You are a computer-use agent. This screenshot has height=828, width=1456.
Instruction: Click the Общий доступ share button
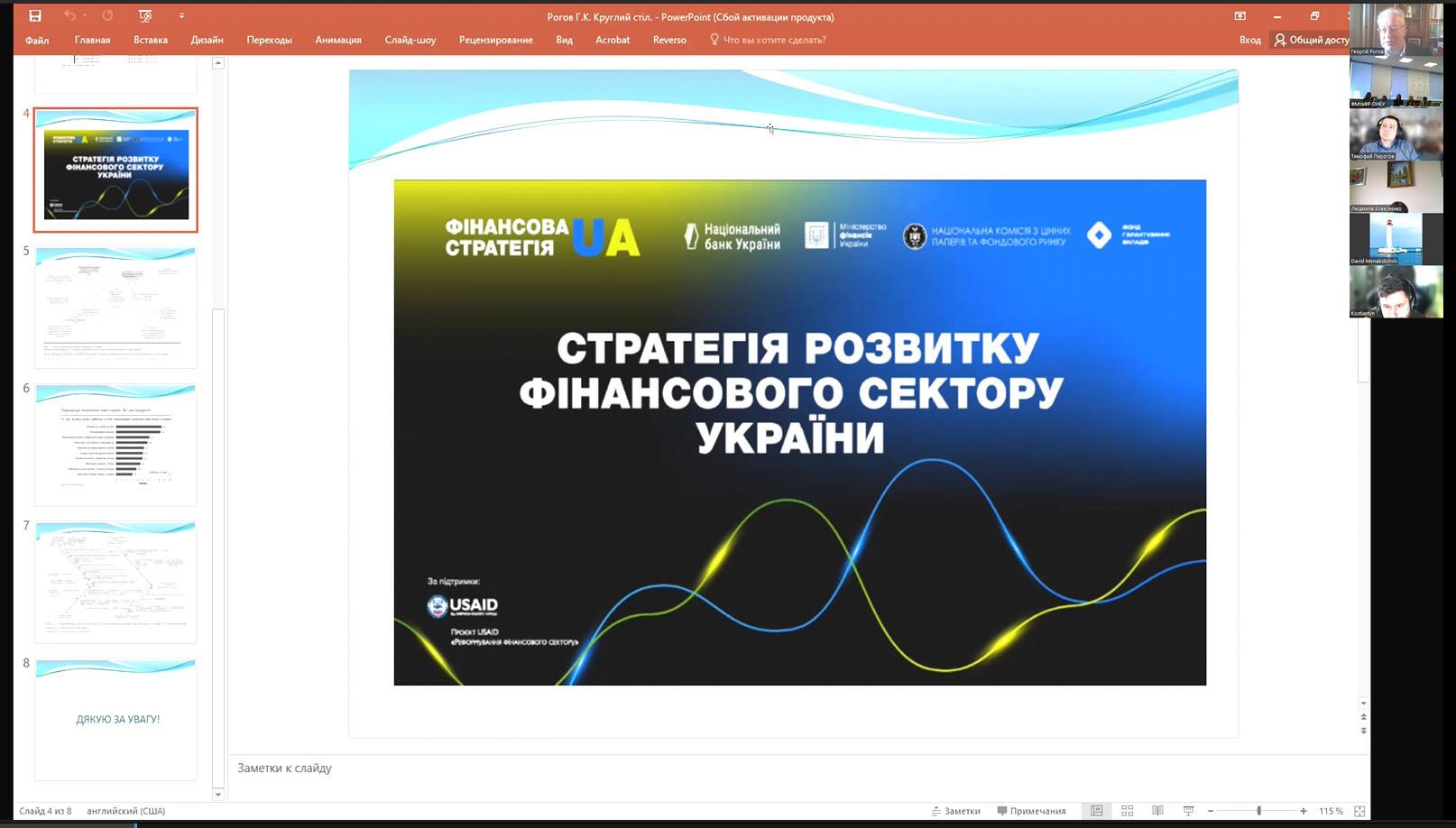click(1312, 40)
